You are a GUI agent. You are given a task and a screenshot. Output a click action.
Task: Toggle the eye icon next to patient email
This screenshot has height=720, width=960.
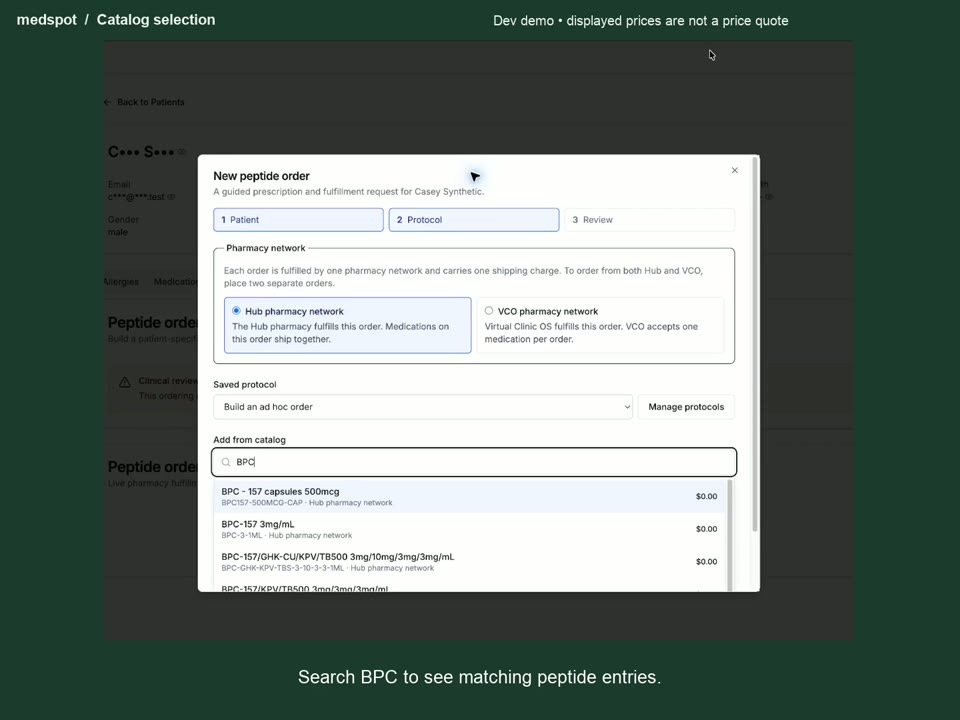tap(171, 197)
